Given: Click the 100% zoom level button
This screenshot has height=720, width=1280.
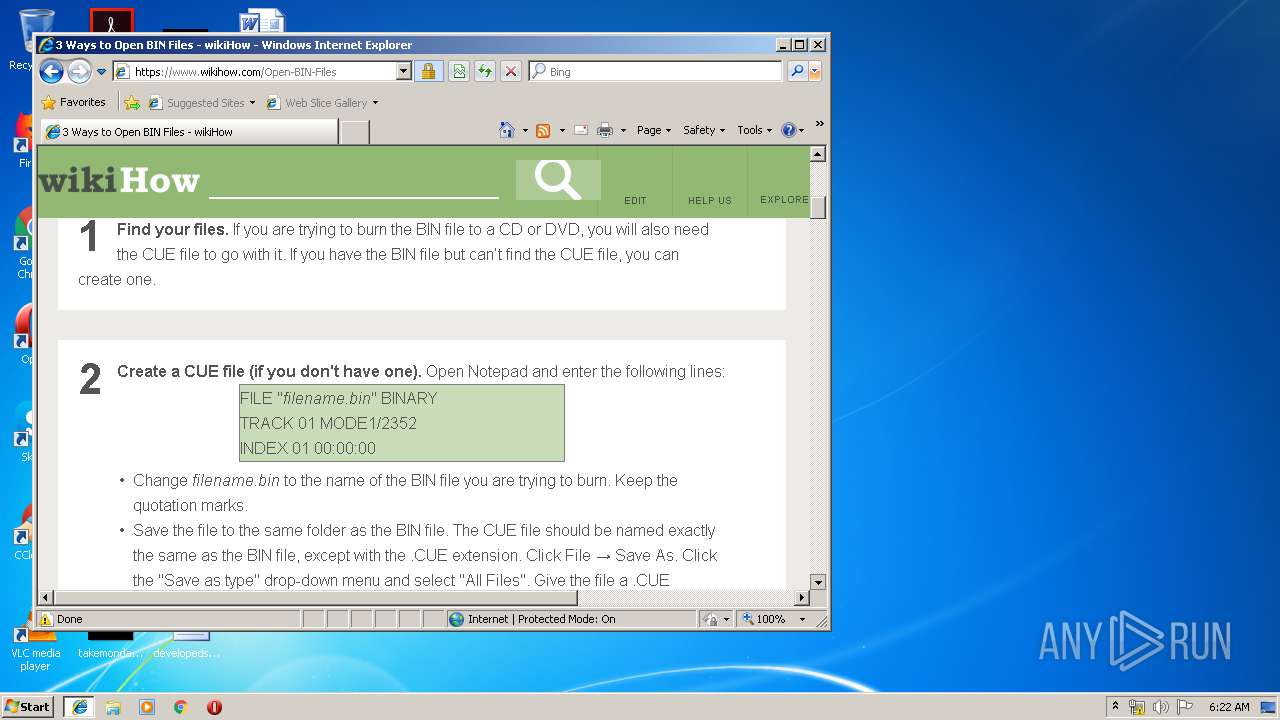Looking at the screenshot, I should point(765,619).
